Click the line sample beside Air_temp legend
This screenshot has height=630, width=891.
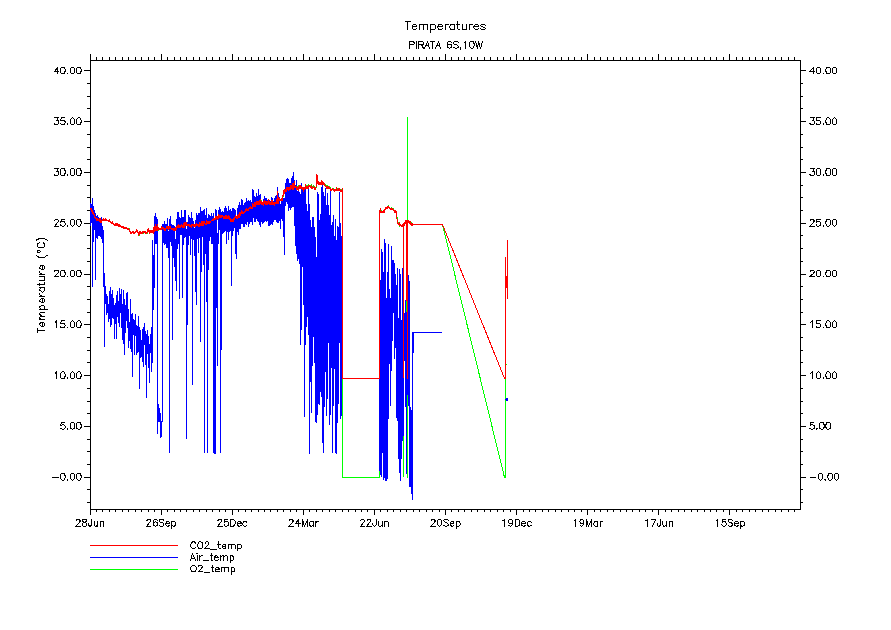click(x=132, y=558)
